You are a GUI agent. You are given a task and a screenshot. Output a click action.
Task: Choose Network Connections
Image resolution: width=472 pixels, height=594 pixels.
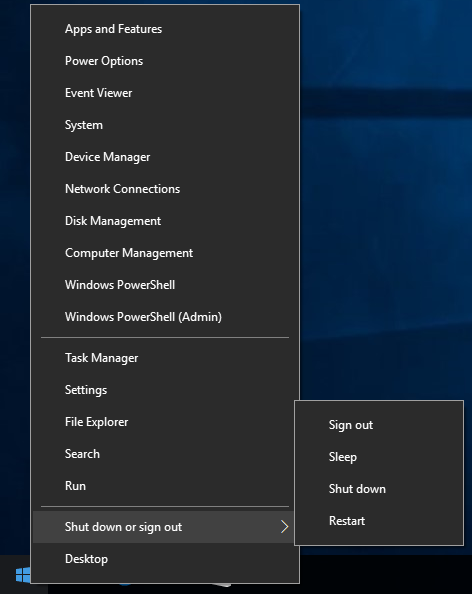click(165, 189)
